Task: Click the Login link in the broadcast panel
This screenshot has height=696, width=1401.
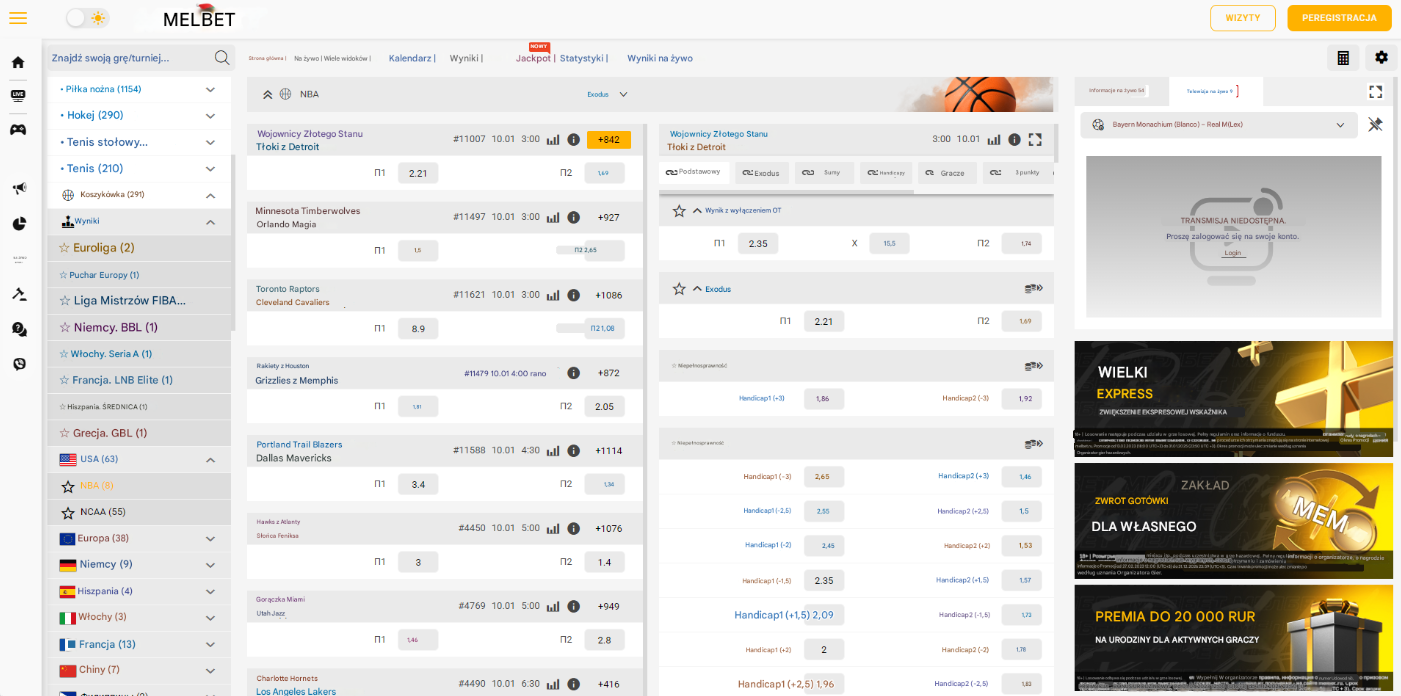Action: (1233, 253)
